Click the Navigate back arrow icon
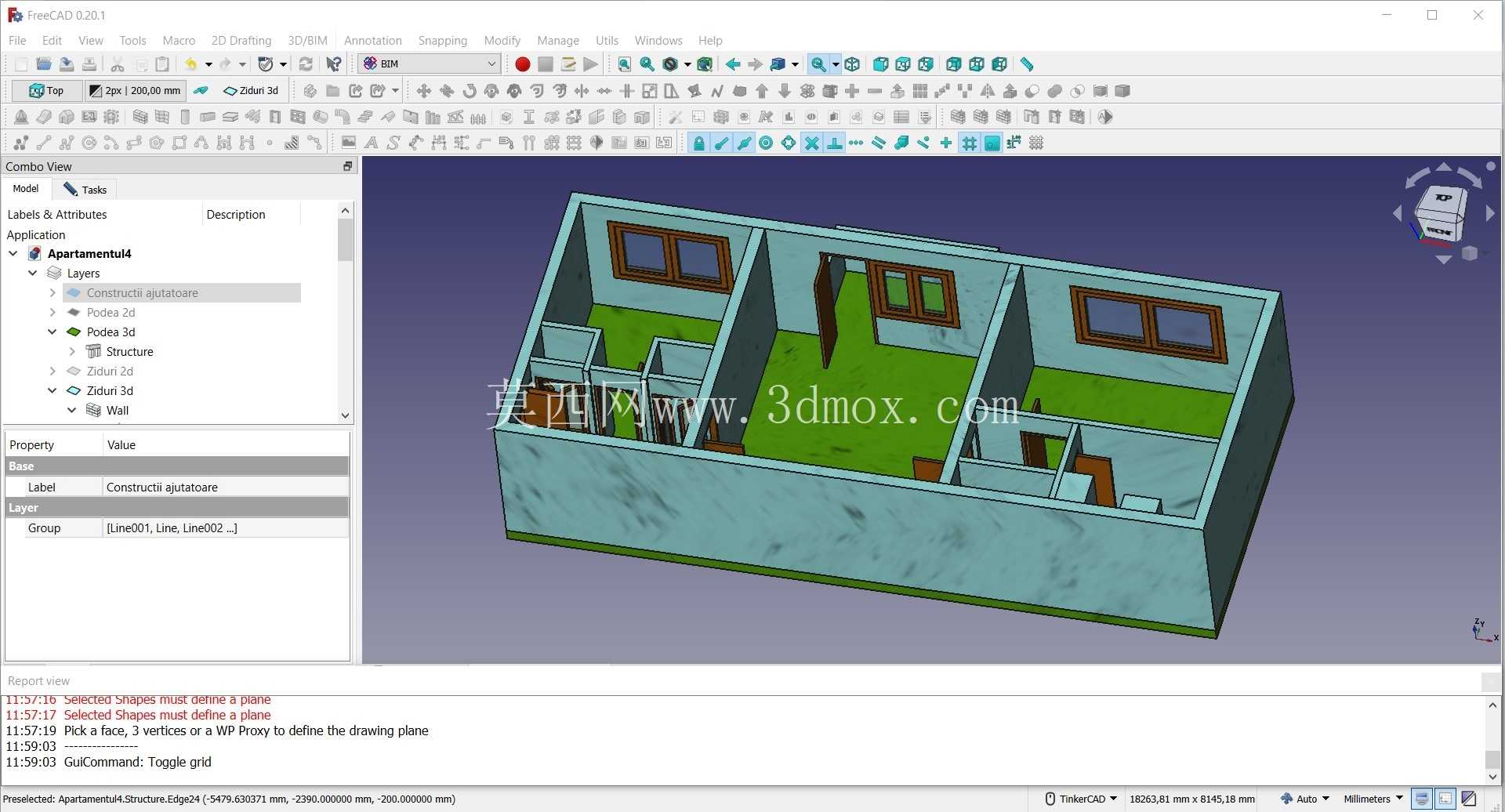This screenshot has height=812, width=1505. click(733, 64)
